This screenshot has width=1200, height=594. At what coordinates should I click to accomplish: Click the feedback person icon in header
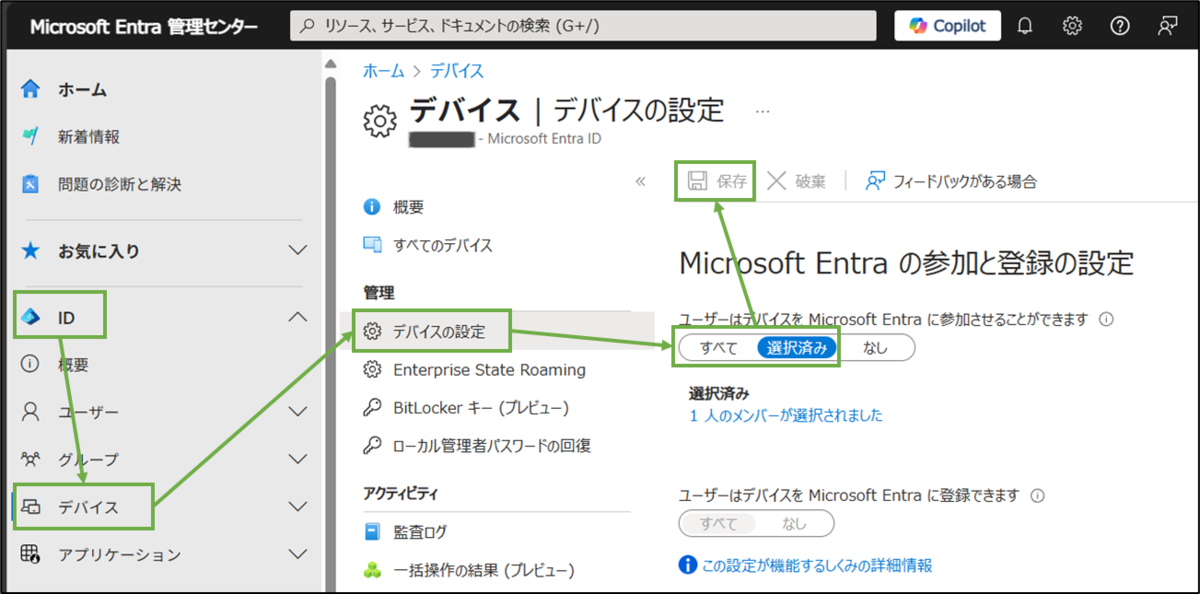[x=1167, y=26]
